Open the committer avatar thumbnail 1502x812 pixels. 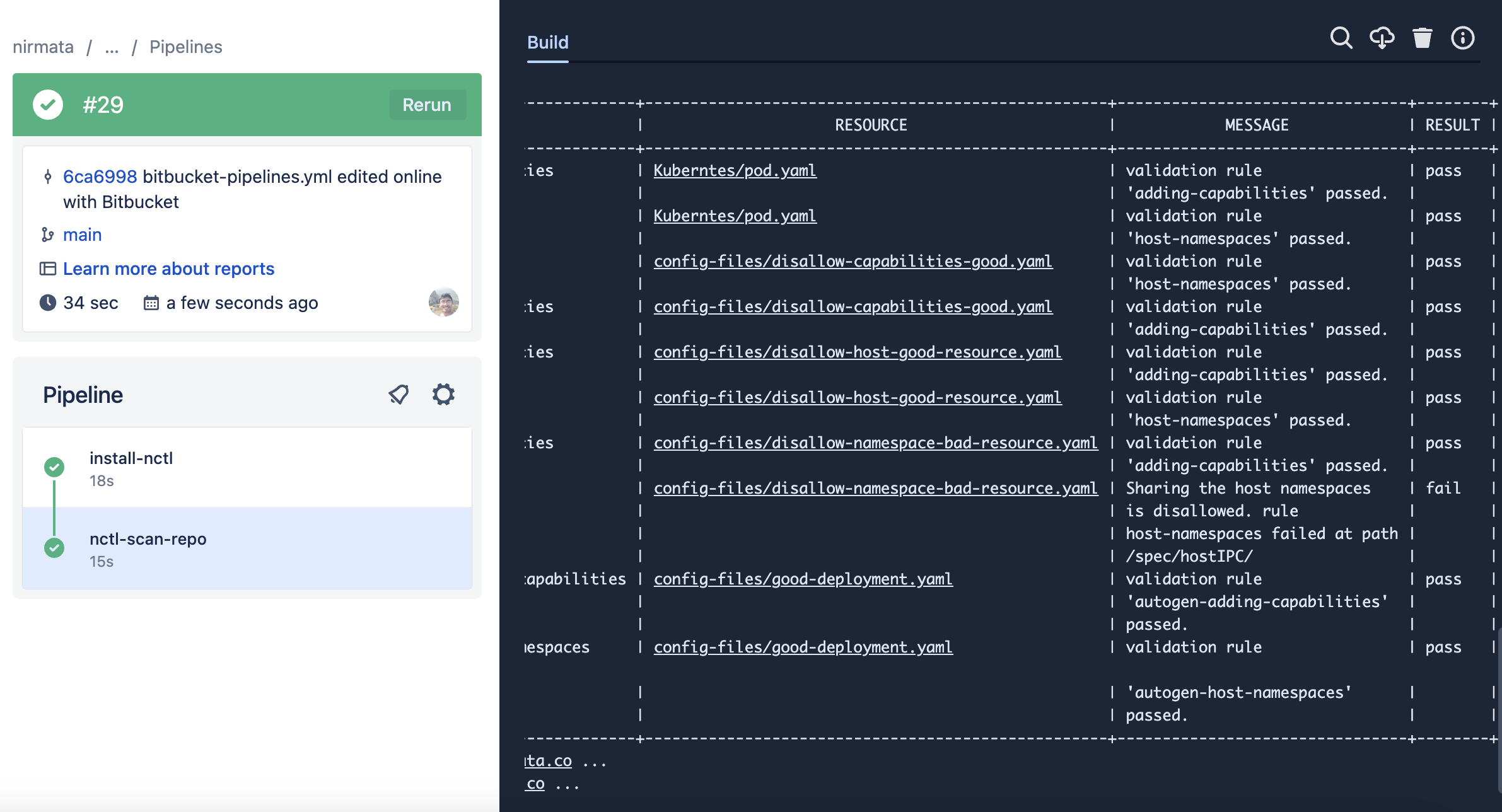(x=444, y=302)
